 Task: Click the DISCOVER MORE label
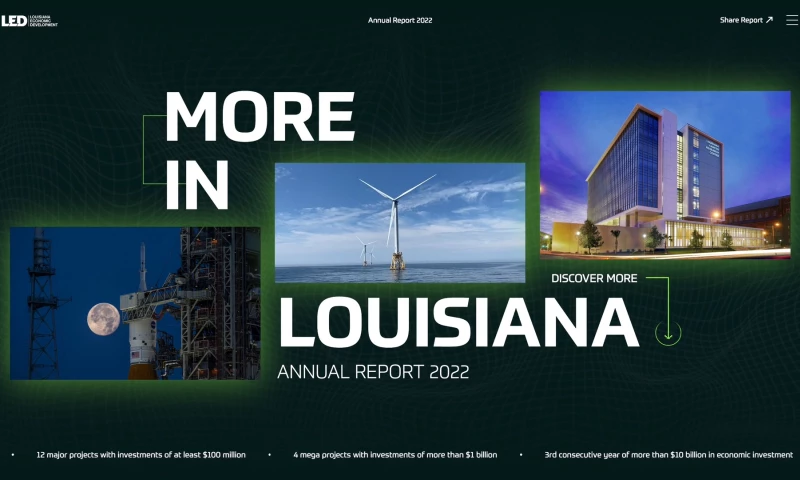[x=594, y=279]
